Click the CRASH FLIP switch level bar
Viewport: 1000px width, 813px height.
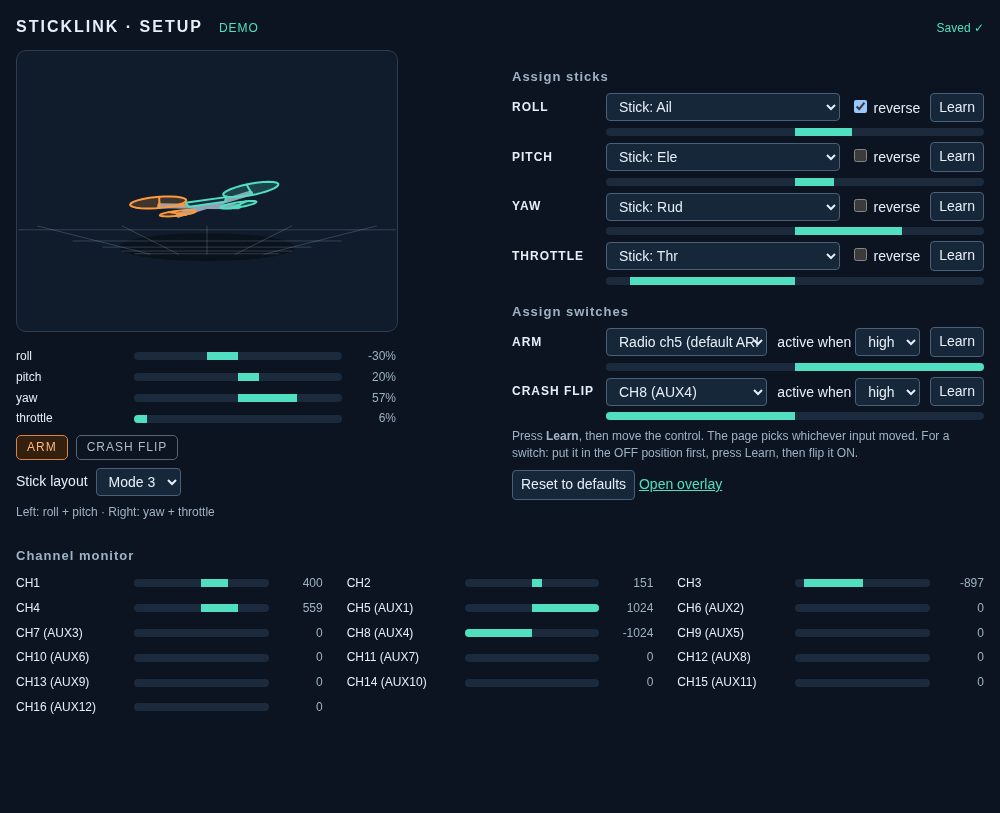point(795,416)
